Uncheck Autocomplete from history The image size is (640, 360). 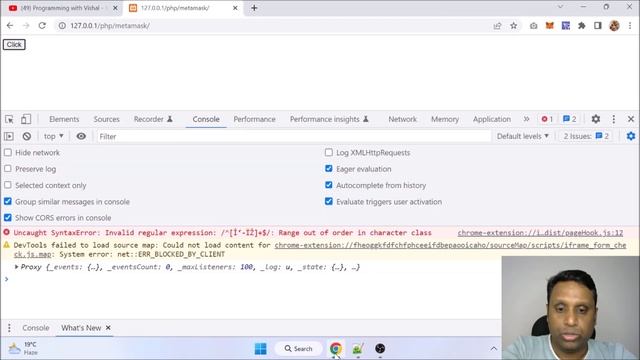329,185
